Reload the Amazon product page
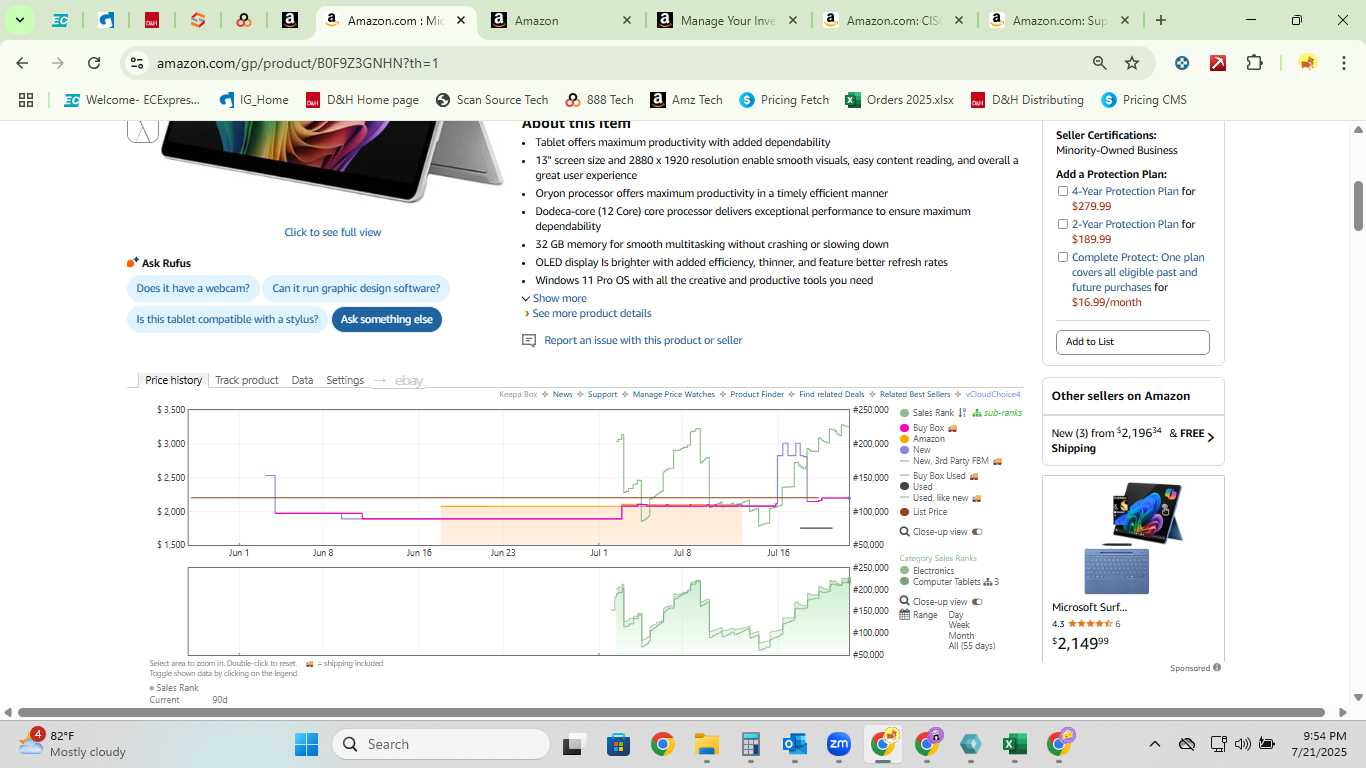The height and width of the screenshot is (768, 1366). [x=94, y=63]
